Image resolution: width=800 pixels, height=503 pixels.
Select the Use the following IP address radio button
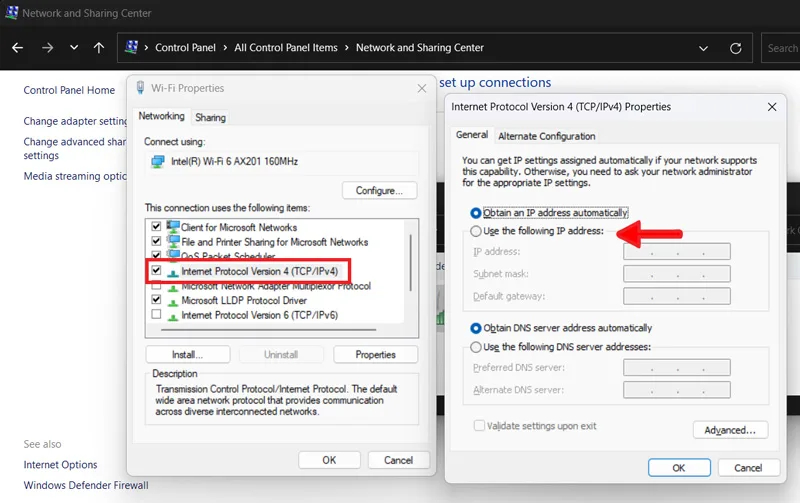coord(476,231)
